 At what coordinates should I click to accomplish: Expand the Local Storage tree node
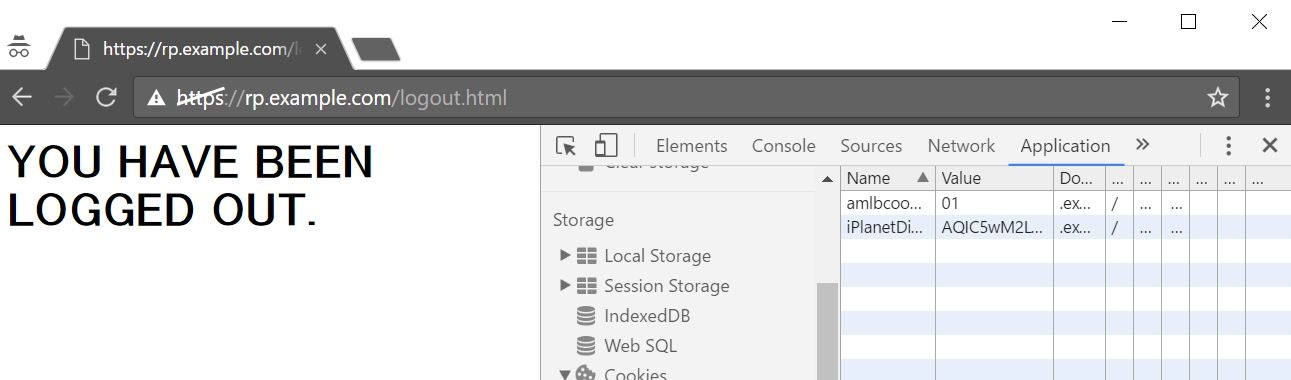(x=566, y=256)
